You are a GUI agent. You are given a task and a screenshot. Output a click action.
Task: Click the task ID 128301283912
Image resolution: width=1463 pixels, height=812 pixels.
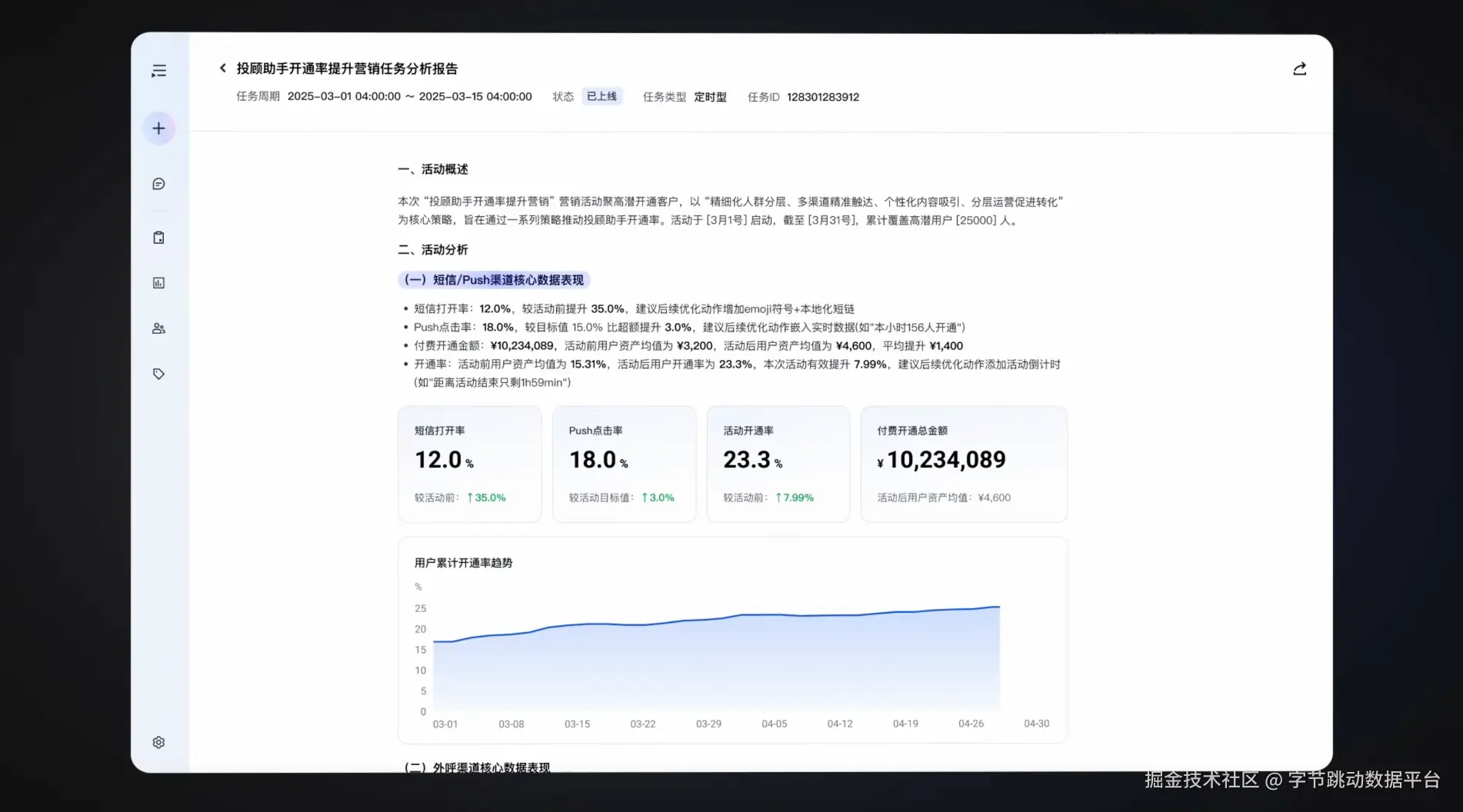point(823,97)
